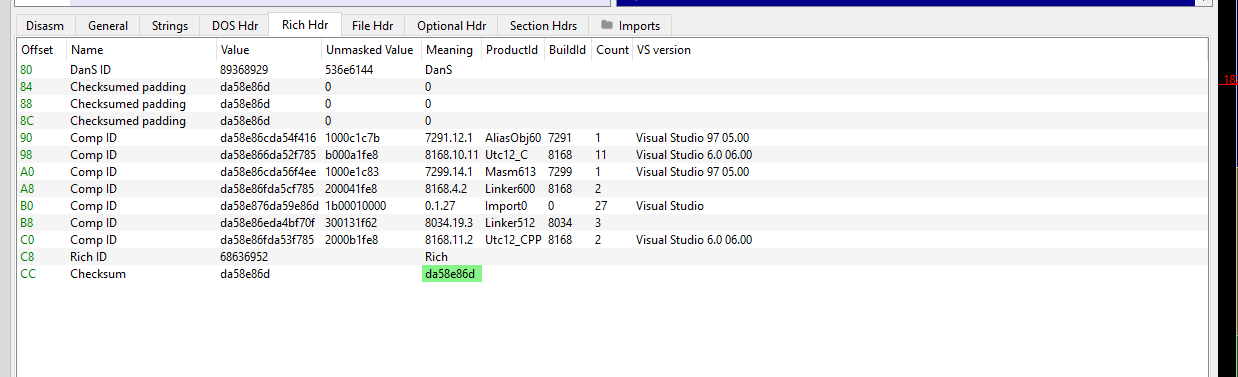Click meaning 8034.19.3 cell
Screen dimensions: 1238x377
click(449, 223)
